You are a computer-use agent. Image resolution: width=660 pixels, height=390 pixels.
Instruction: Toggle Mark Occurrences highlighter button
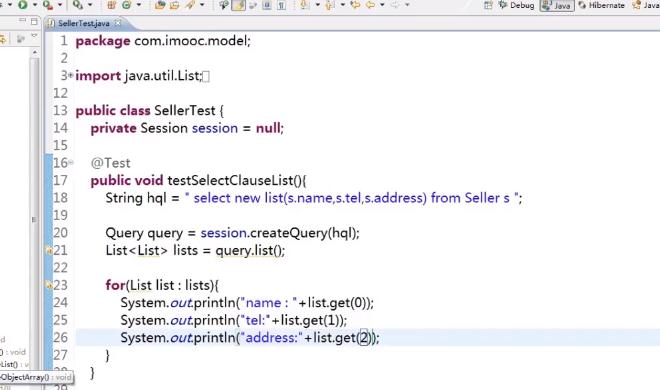(x=238, y=5)
